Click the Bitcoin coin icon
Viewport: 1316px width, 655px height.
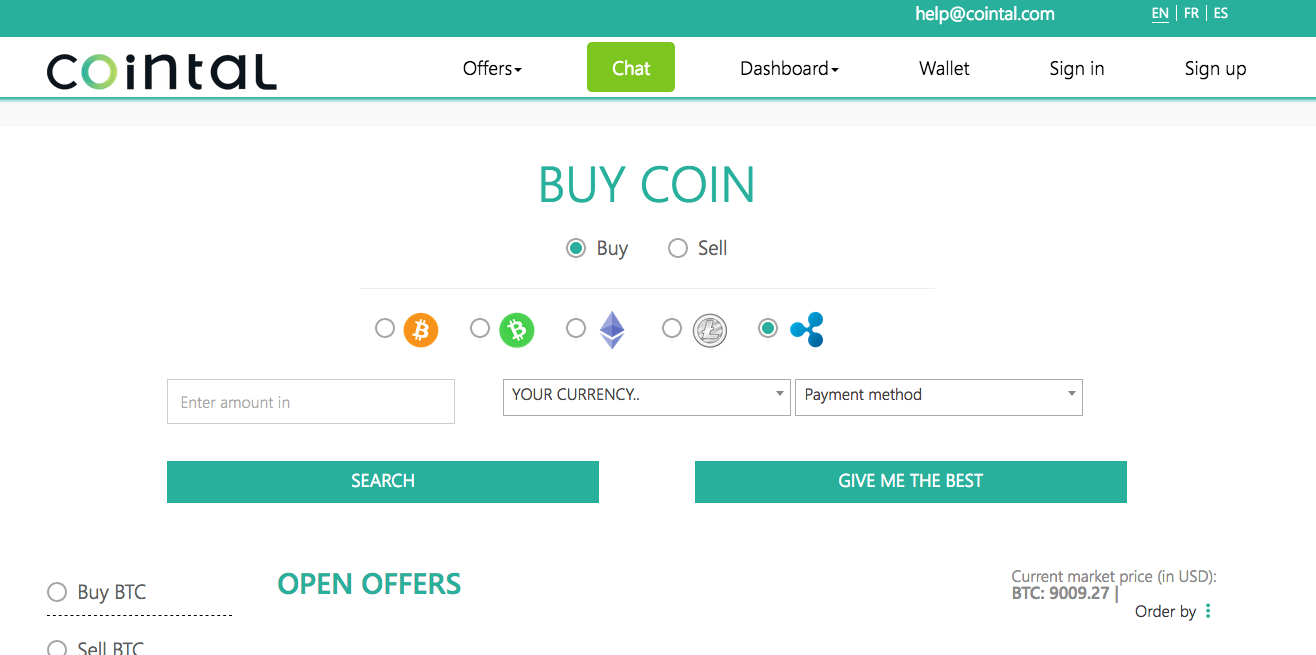point(421,329)
